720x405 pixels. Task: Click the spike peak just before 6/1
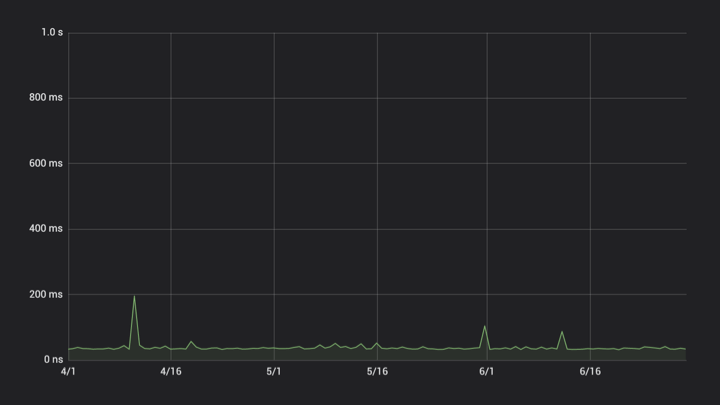click(x=485, y=326)
